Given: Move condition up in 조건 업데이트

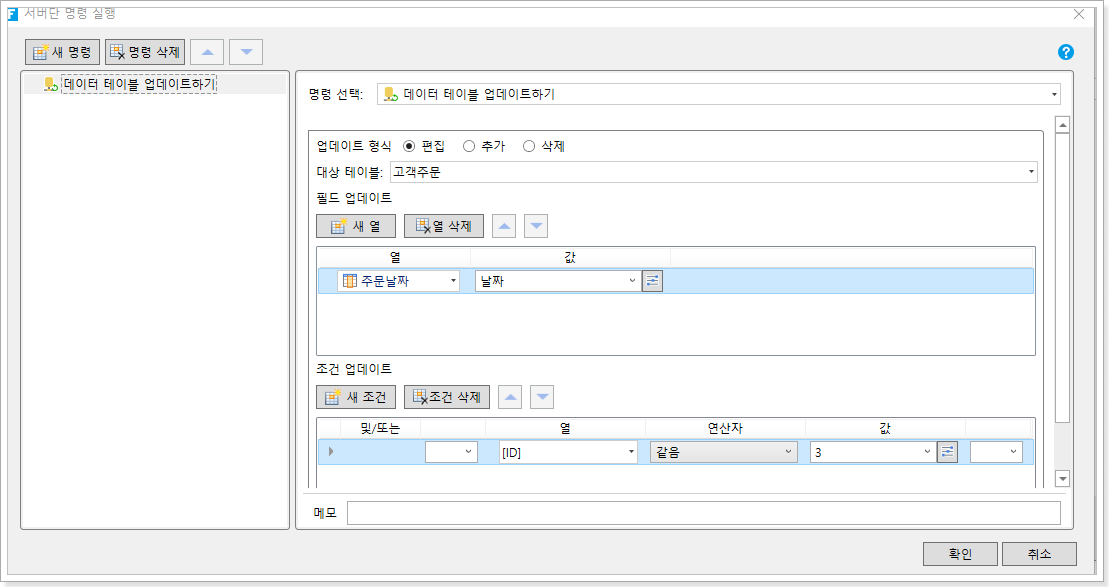Looking at the screenshot, I should (510, 397).
